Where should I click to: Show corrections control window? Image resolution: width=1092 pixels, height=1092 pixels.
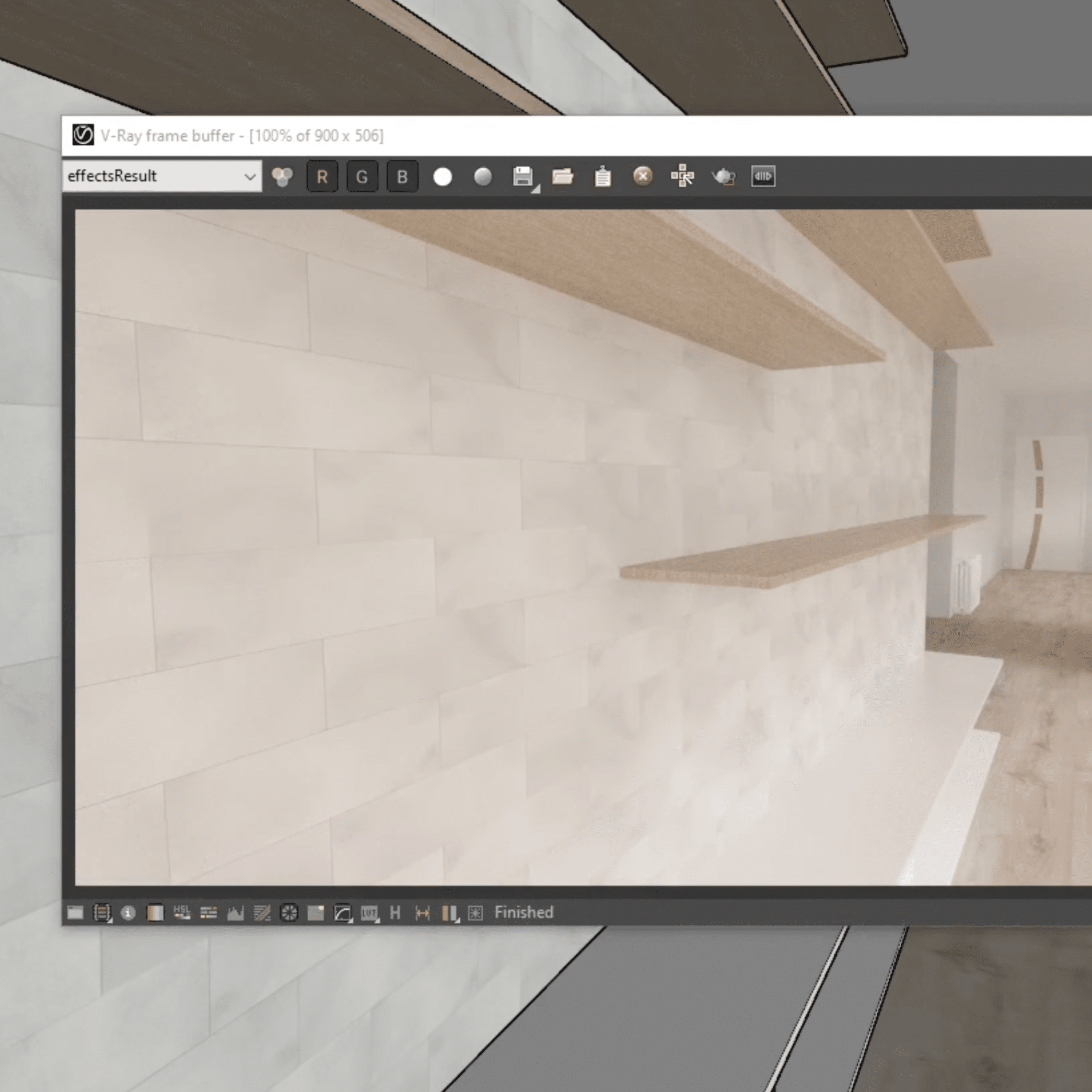75,913
